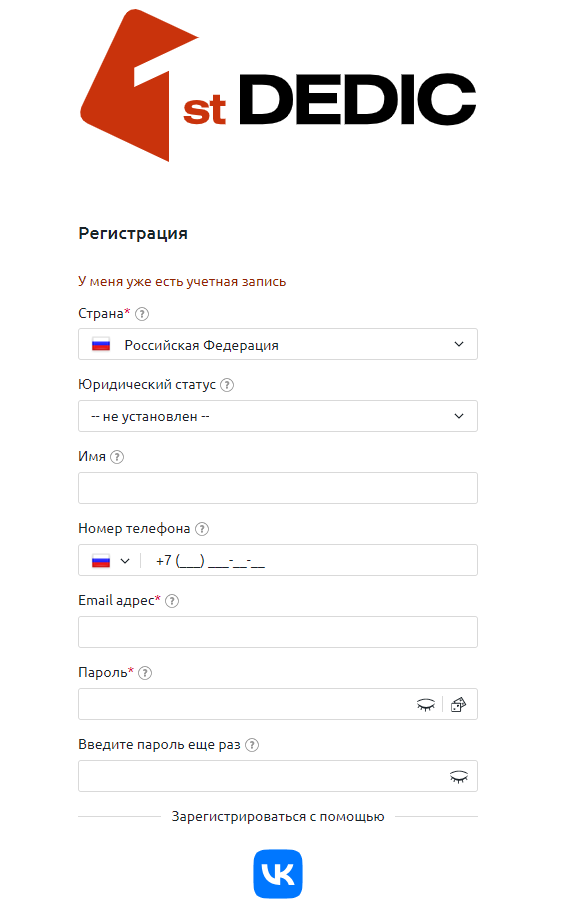Click help icon next to Страна
567x901 pixels.
142,314
